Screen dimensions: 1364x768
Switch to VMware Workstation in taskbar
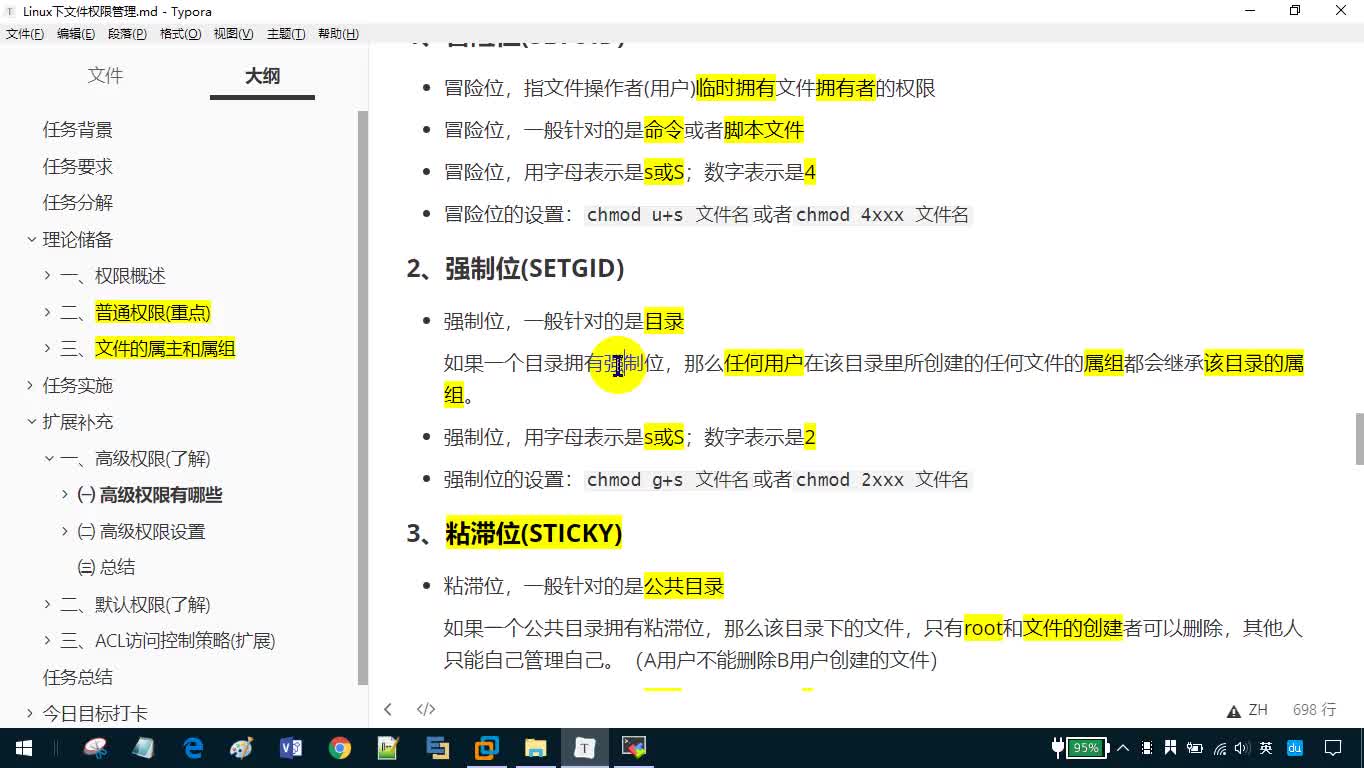(486, 747)
